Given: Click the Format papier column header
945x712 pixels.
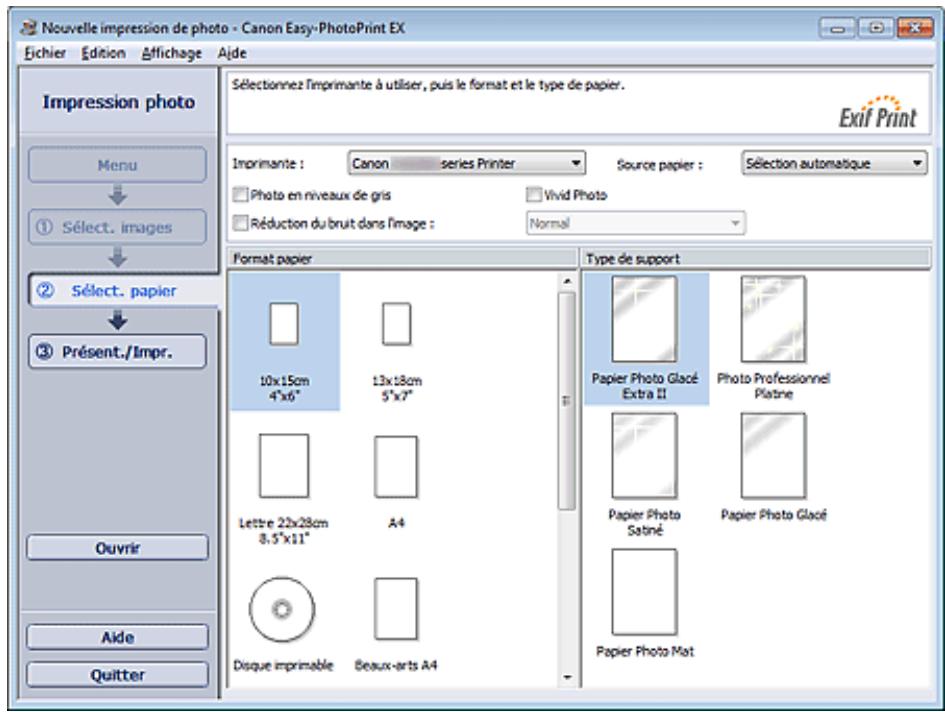Looking at the screenshot, I should [x=403, y=259].
